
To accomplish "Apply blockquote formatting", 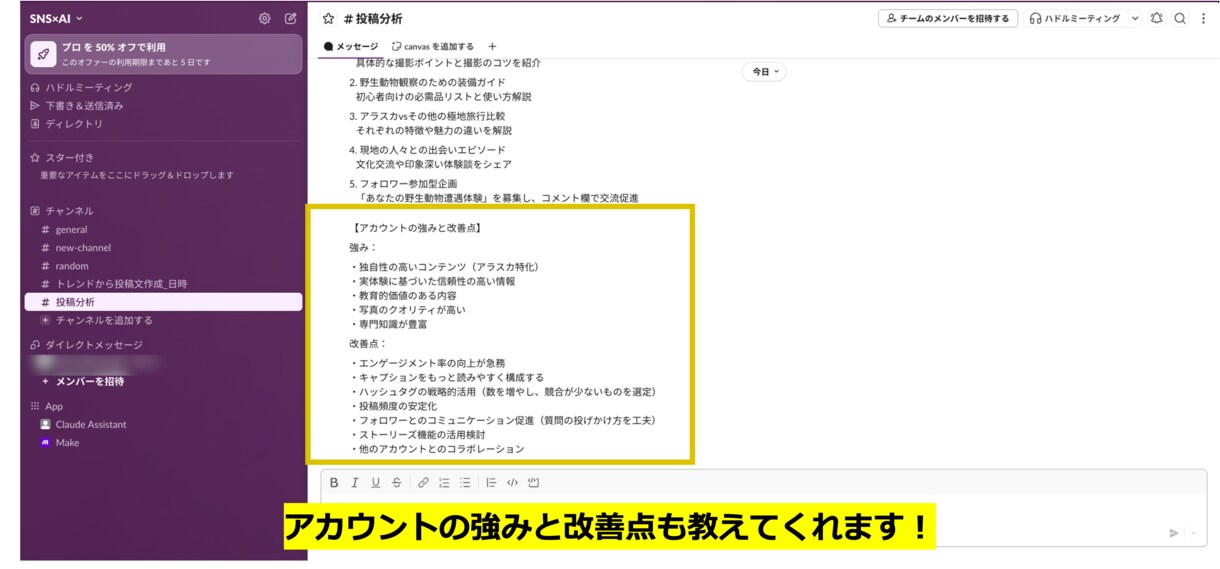I will pyautogui.click(x=491, y=483).
